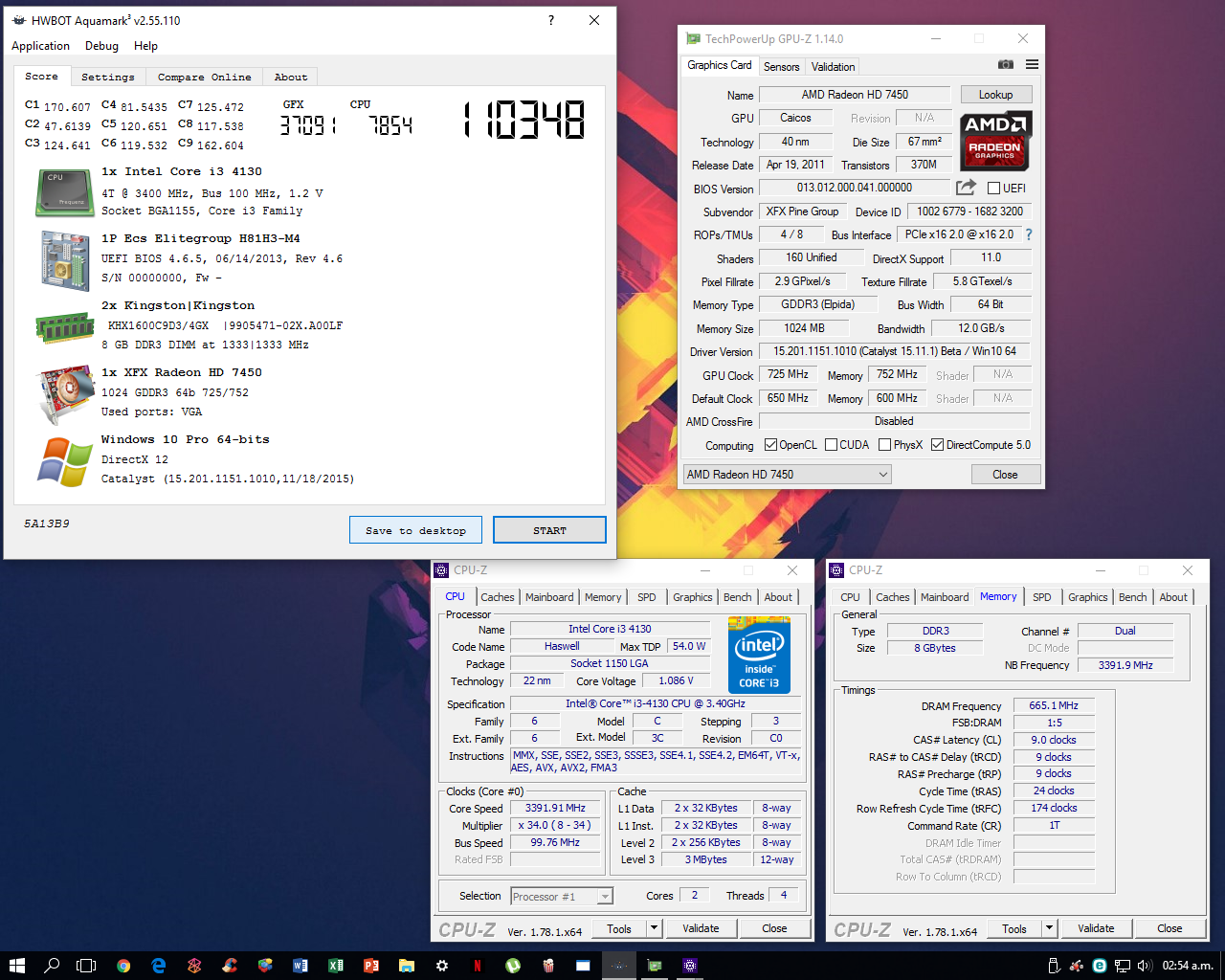Switch to the Compare Online tab
This screenshot has height=980, width=1225.
204,77
